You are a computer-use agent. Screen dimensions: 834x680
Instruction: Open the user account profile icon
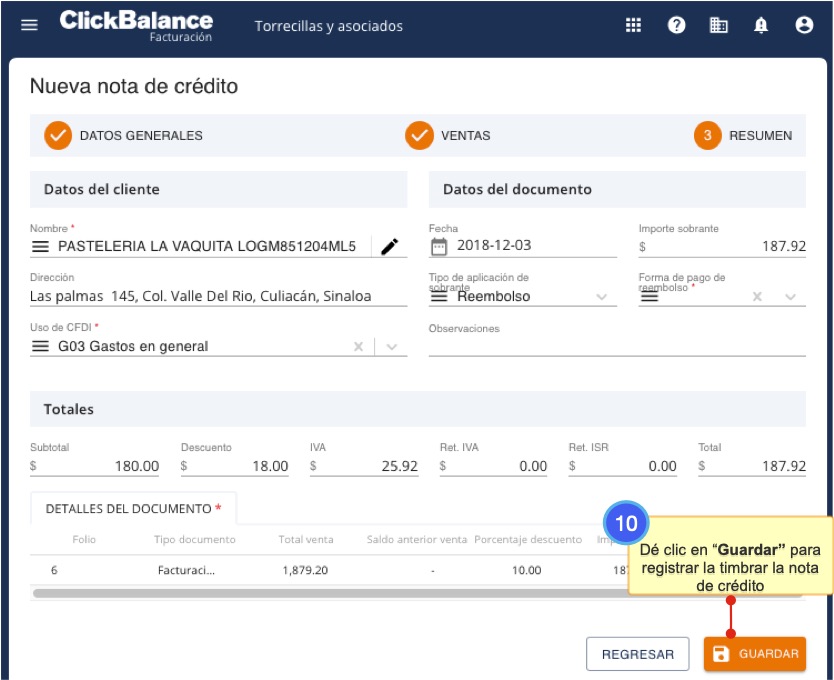pos(803,26)
